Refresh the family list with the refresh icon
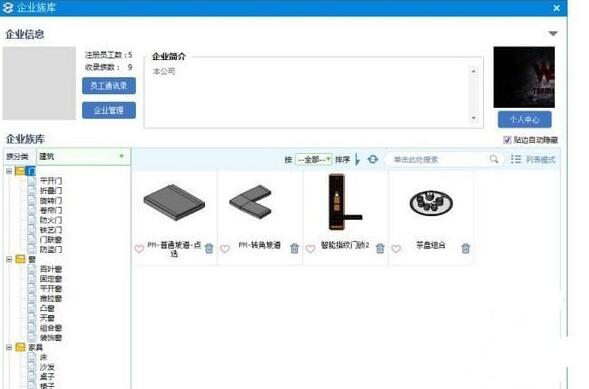 coord(373,159)
